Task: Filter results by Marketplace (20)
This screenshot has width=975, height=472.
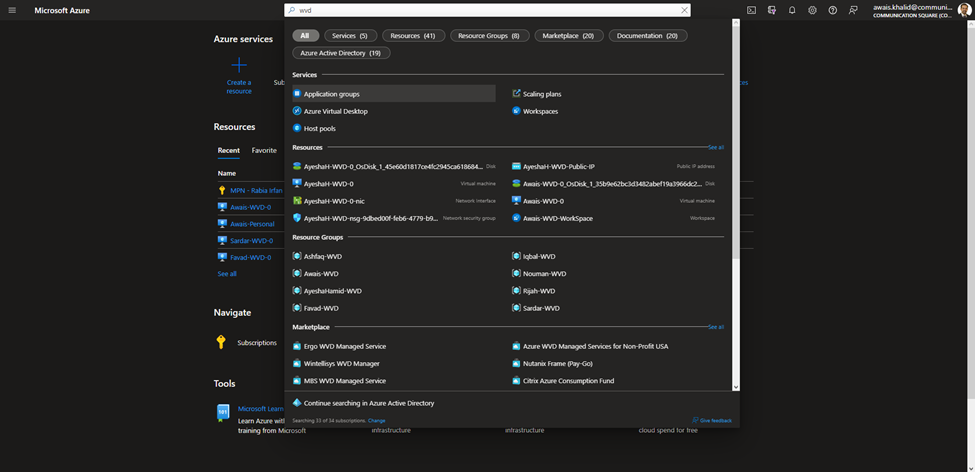Action: 569,36
